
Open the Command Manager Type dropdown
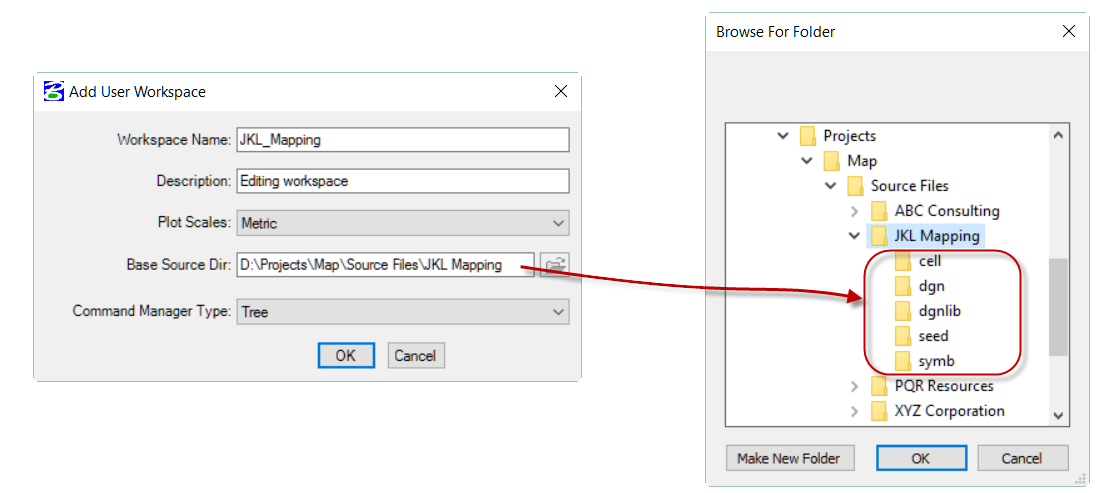pos(403,311)
